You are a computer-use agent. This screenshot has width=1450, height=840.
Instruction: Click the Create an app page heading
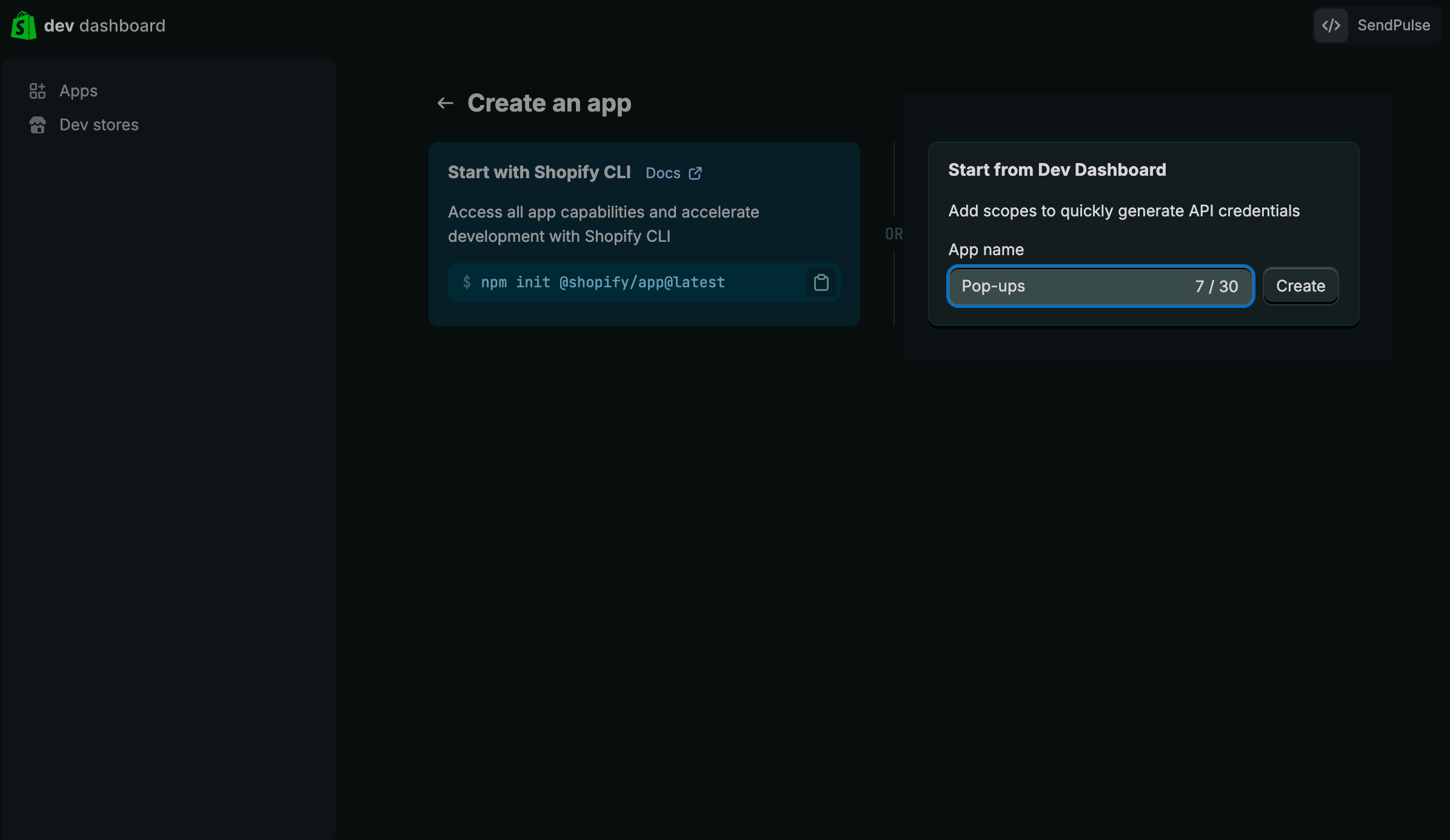(x=549, y=104)
